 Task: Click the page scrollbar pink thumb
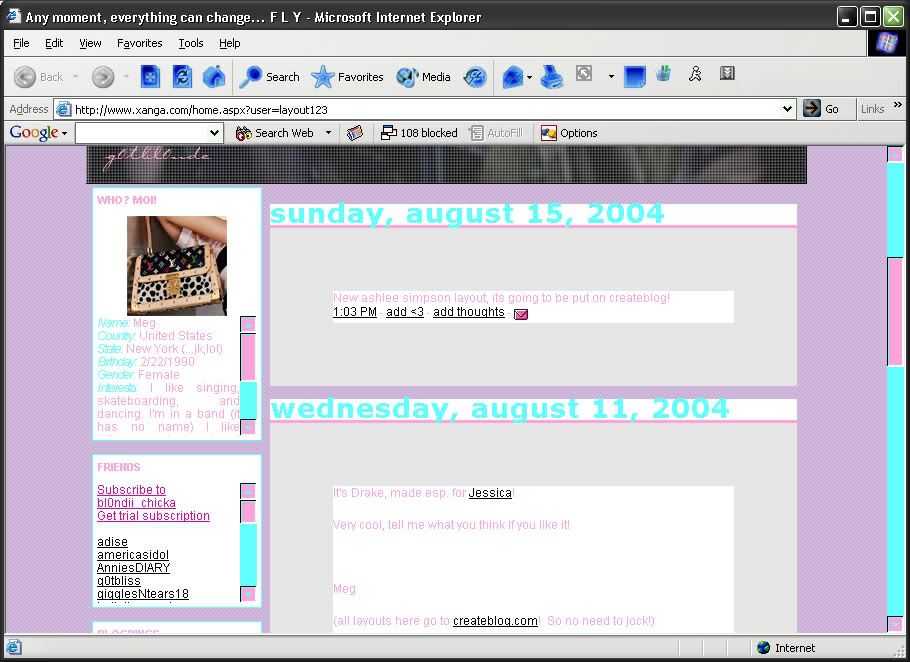(895, 311)
